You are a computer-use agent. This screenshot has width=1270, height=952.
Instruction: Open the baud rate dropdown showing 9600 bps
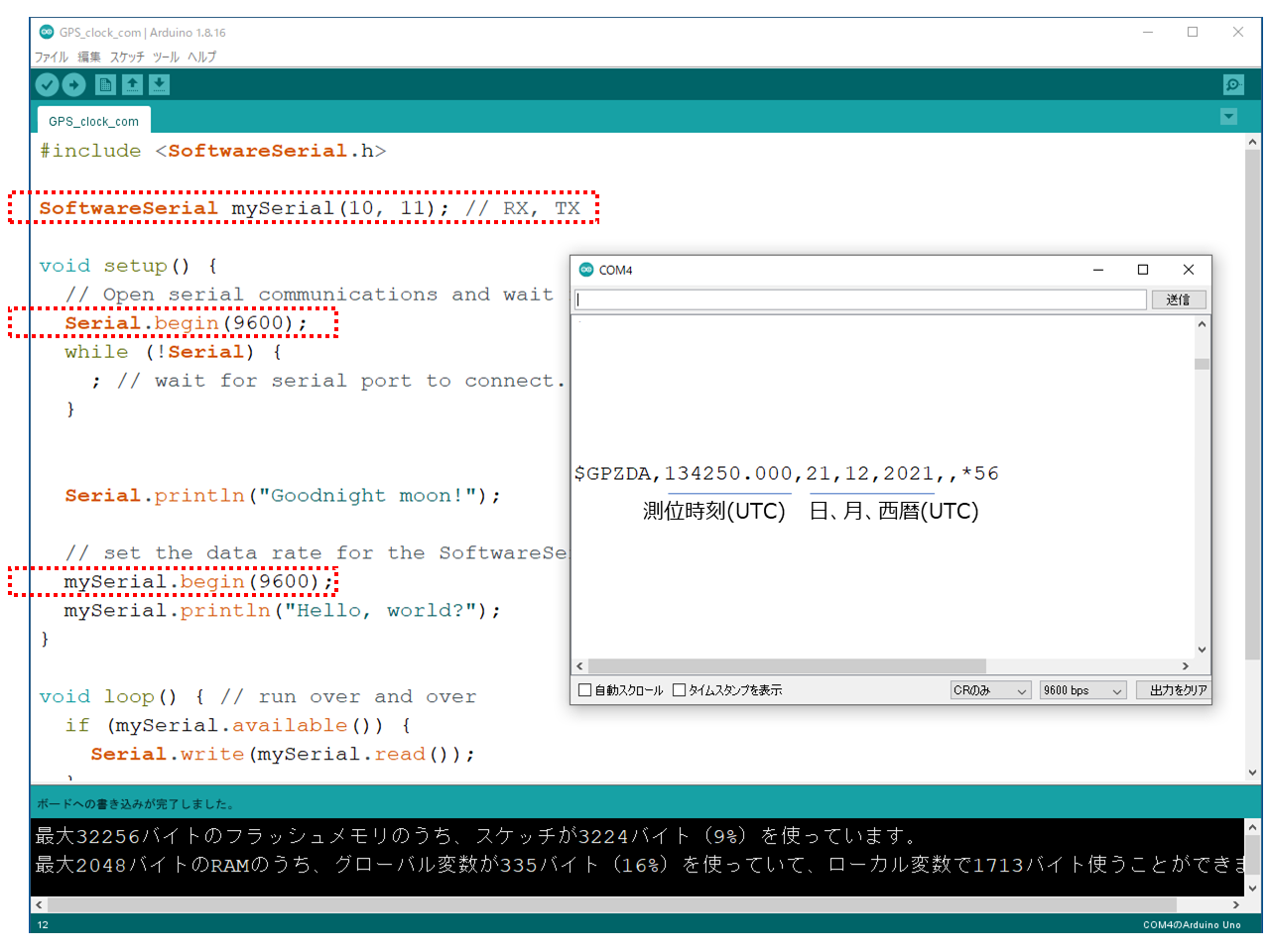(x=1081, y=689)
